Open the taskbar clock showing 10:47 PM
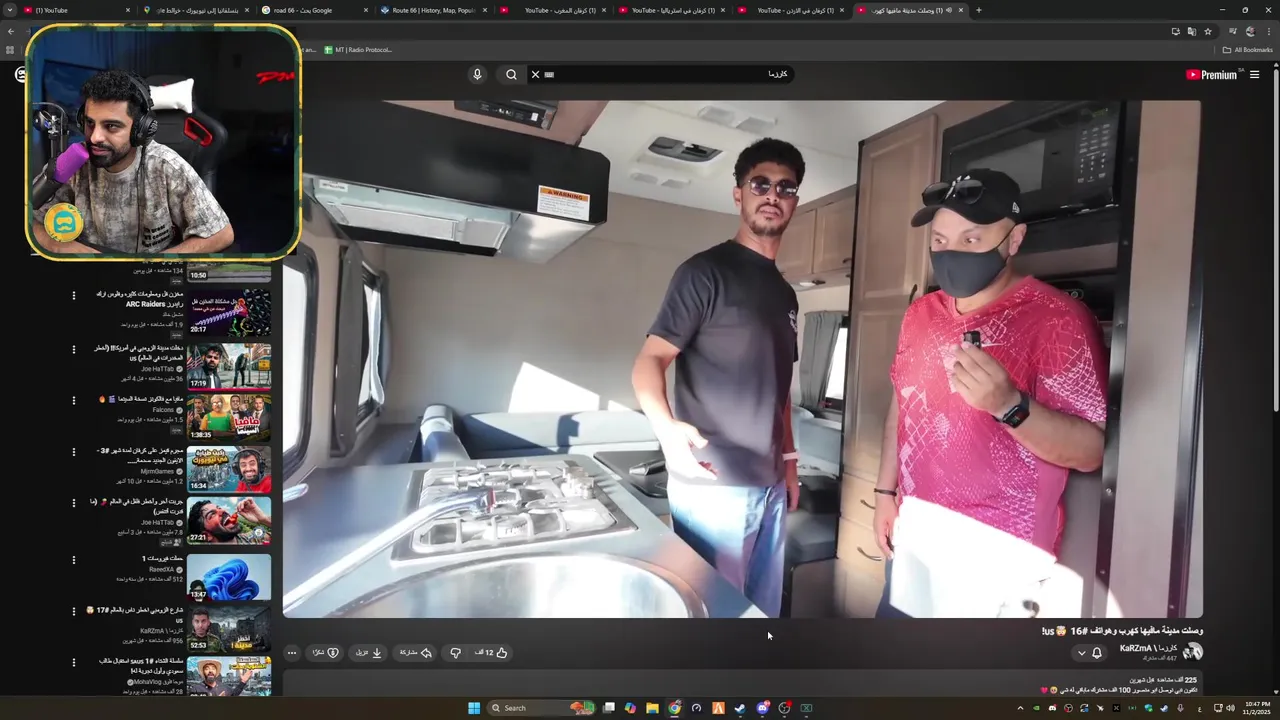 coord(1256,708)
